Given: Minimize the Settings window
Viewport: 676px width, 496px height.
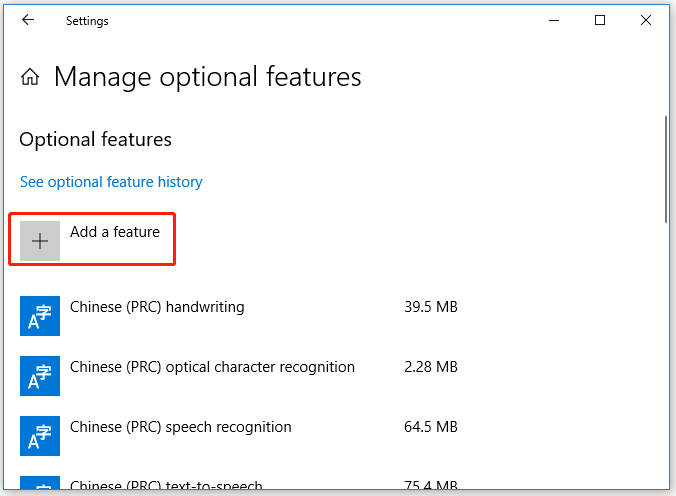Looking at the screenshot, I should (x=554, y=20).
